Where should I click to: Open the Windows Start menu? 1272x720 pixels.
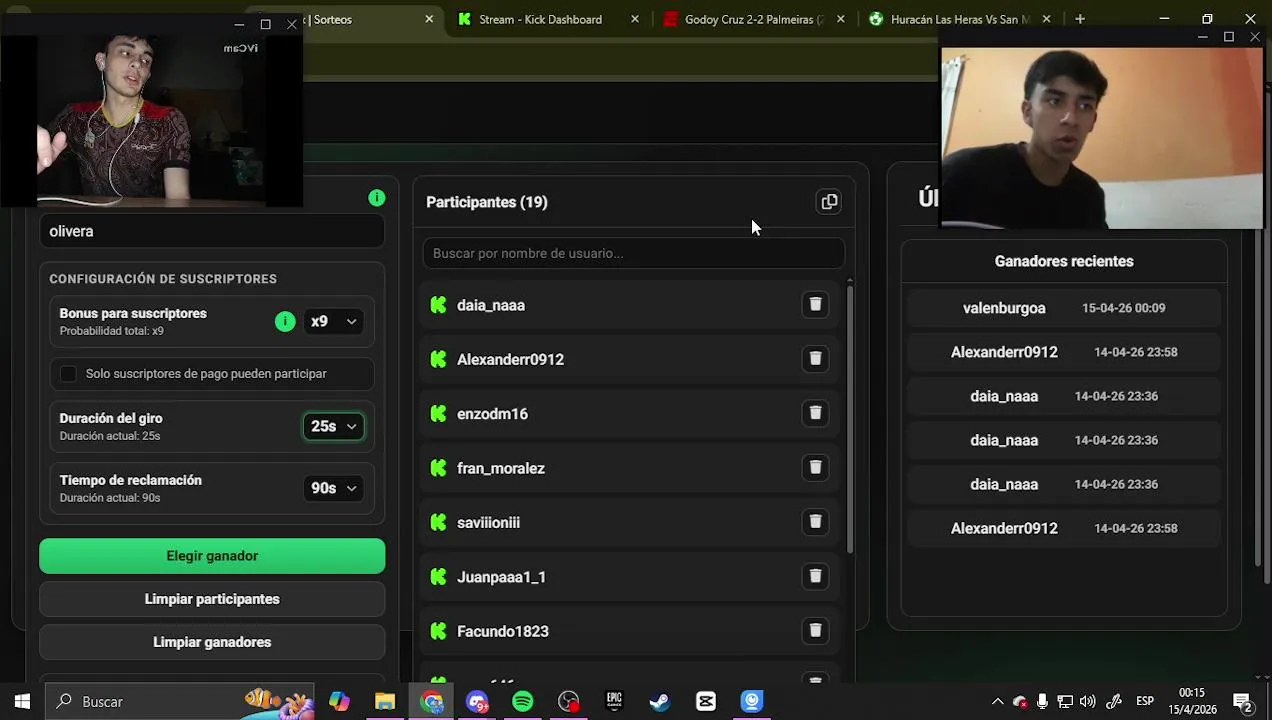click(22, 701)
